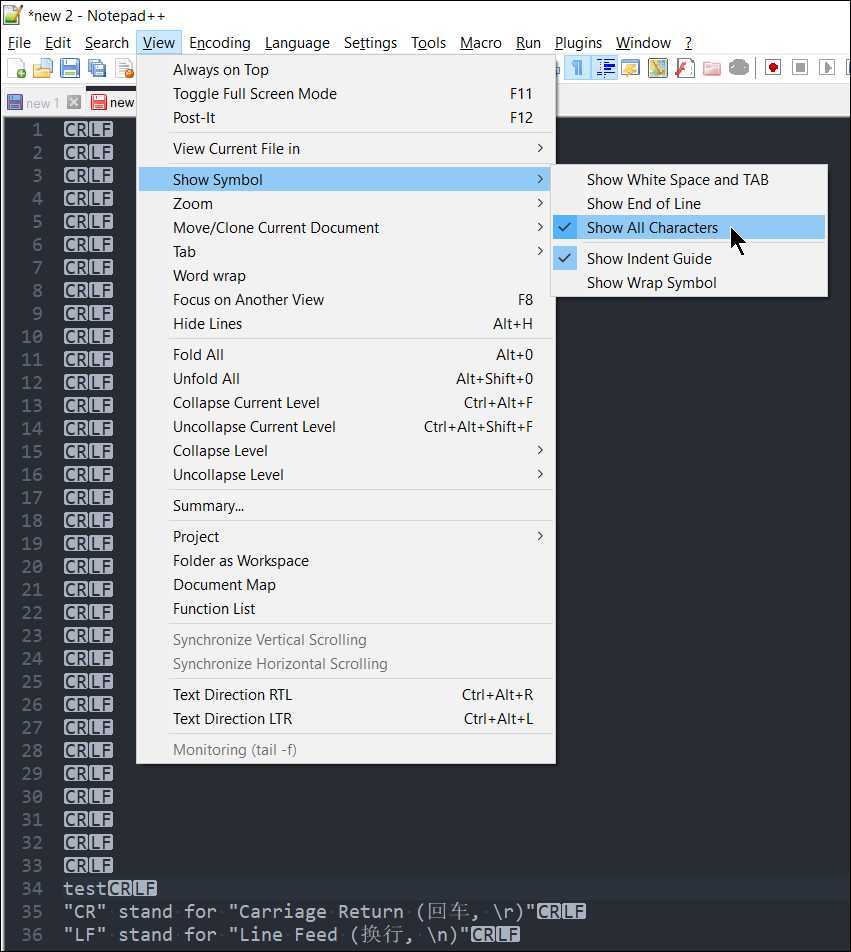
Task: Expand the Project submenu
Action: 346,537
